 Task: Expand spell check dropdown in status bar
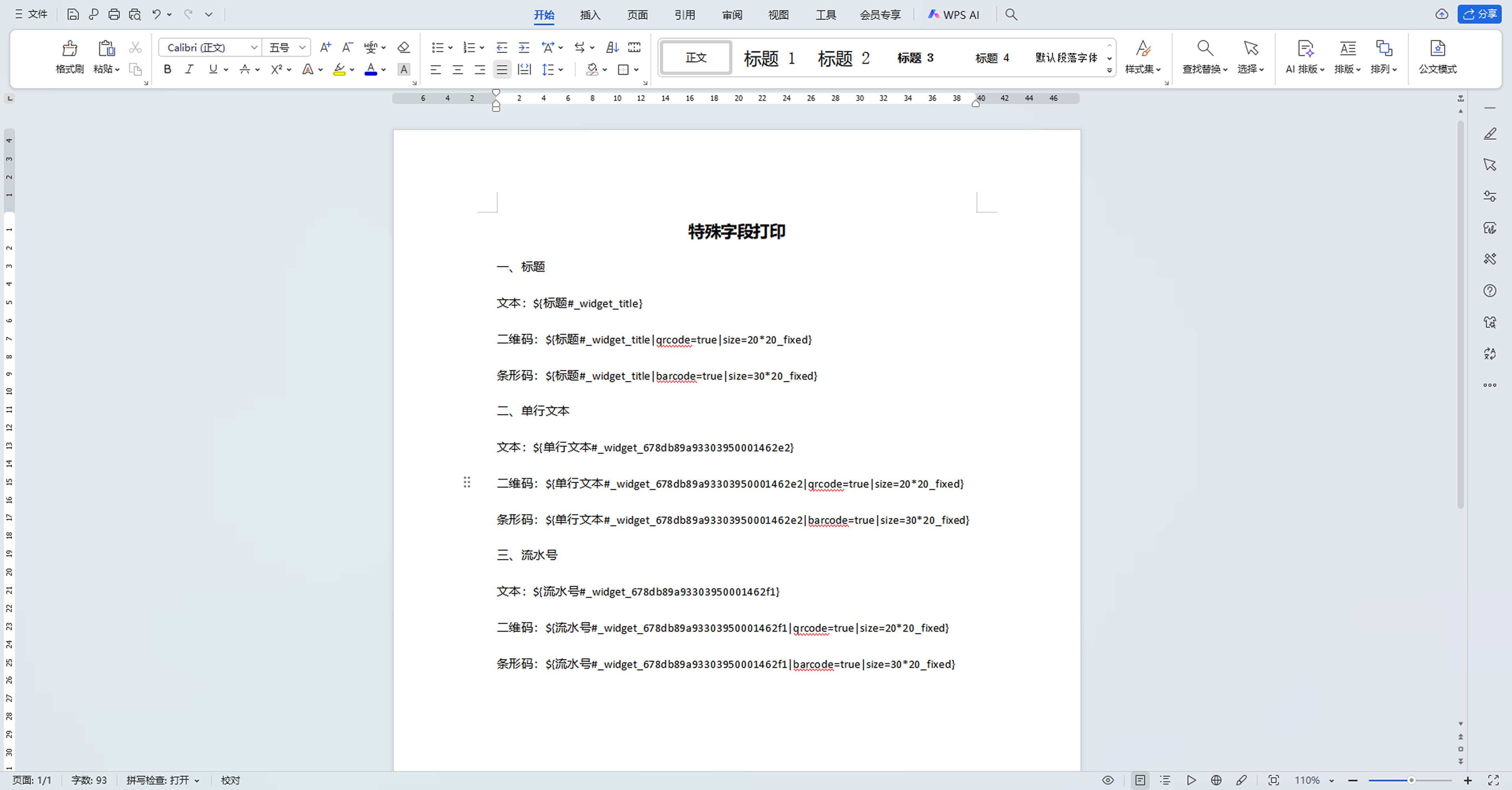pyautogui.click(x=196, y=781)
